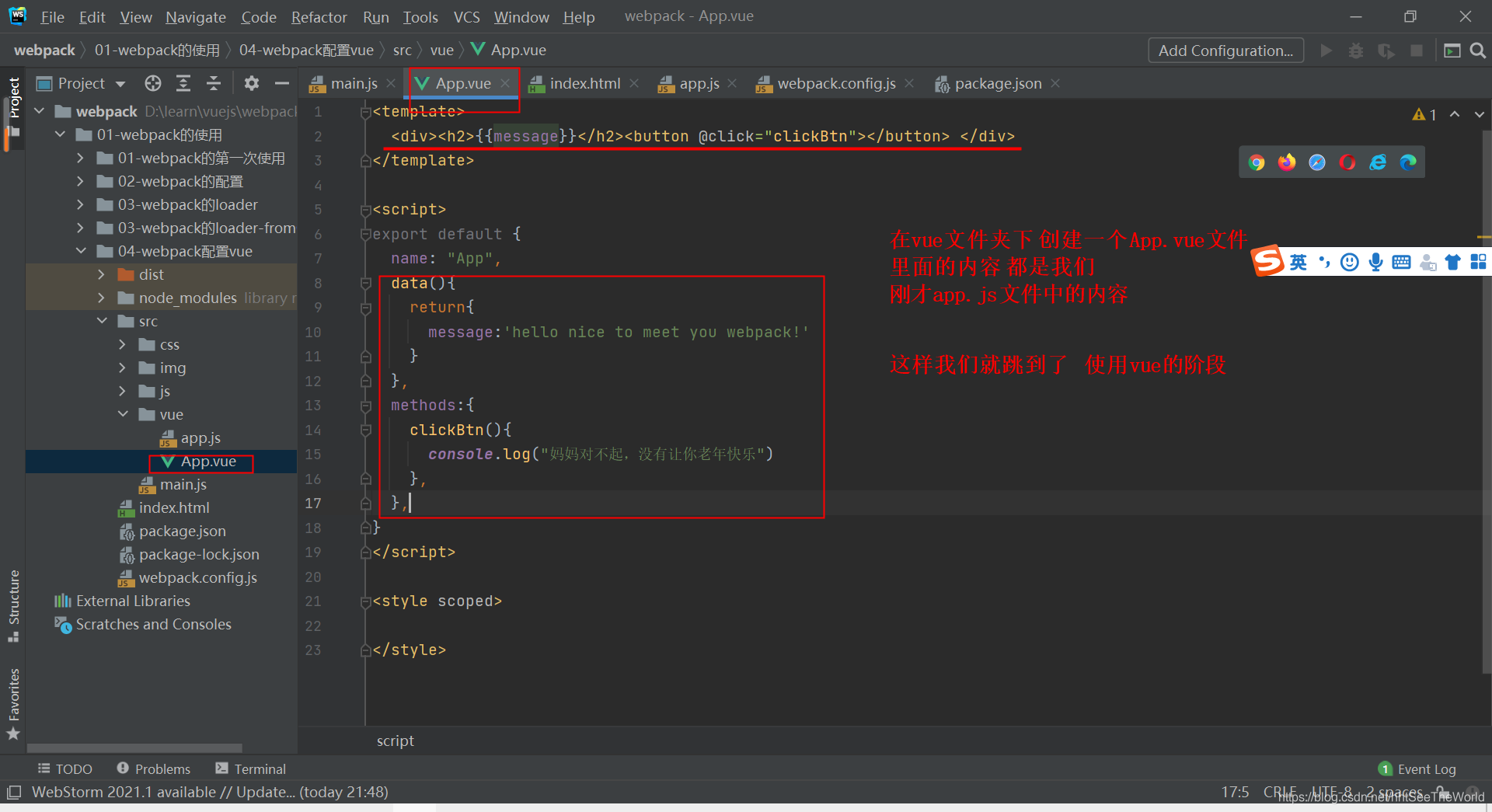Click the tool window quick access icon in status bar
The width and height of the screenshot is (1492, 812).
pos(13,793)
